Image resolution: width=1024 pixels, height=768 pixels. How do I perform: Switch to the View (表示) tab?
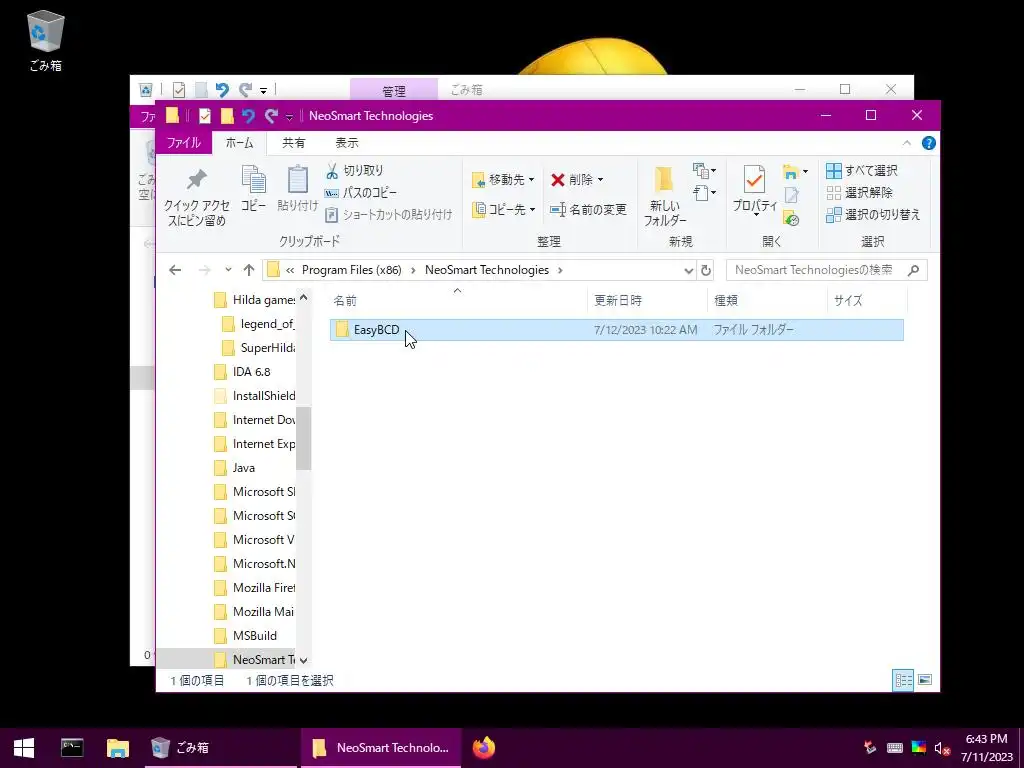(347, 142)
